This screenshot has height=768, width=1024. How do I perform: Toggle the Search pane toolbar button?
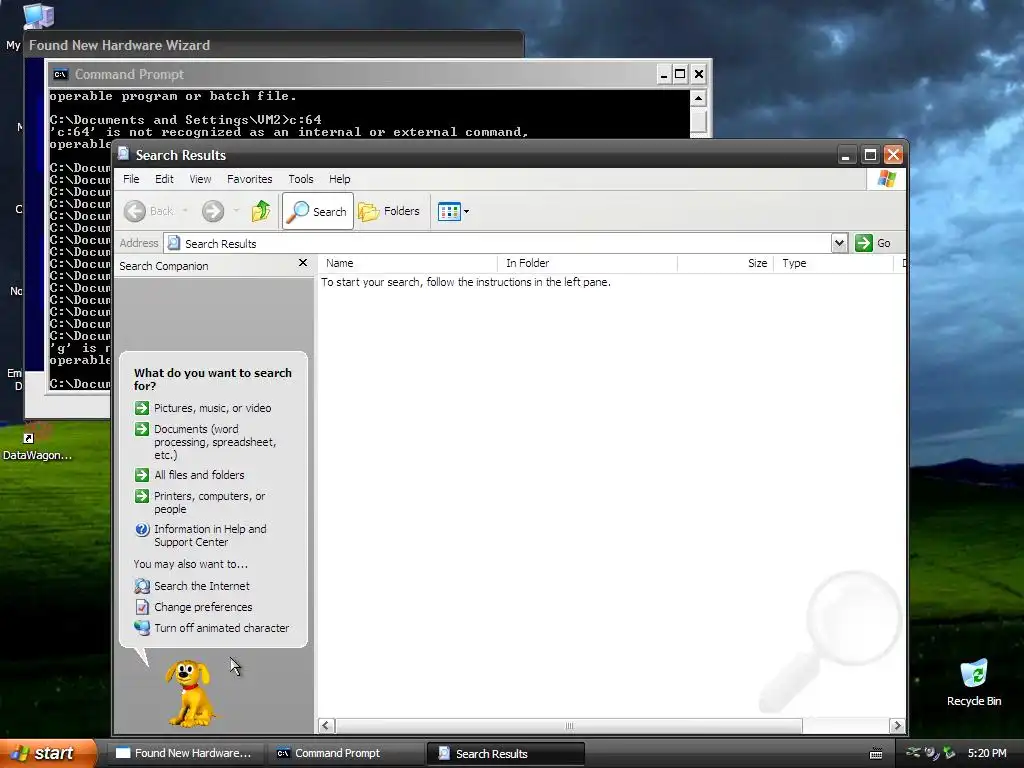point(318,211)
